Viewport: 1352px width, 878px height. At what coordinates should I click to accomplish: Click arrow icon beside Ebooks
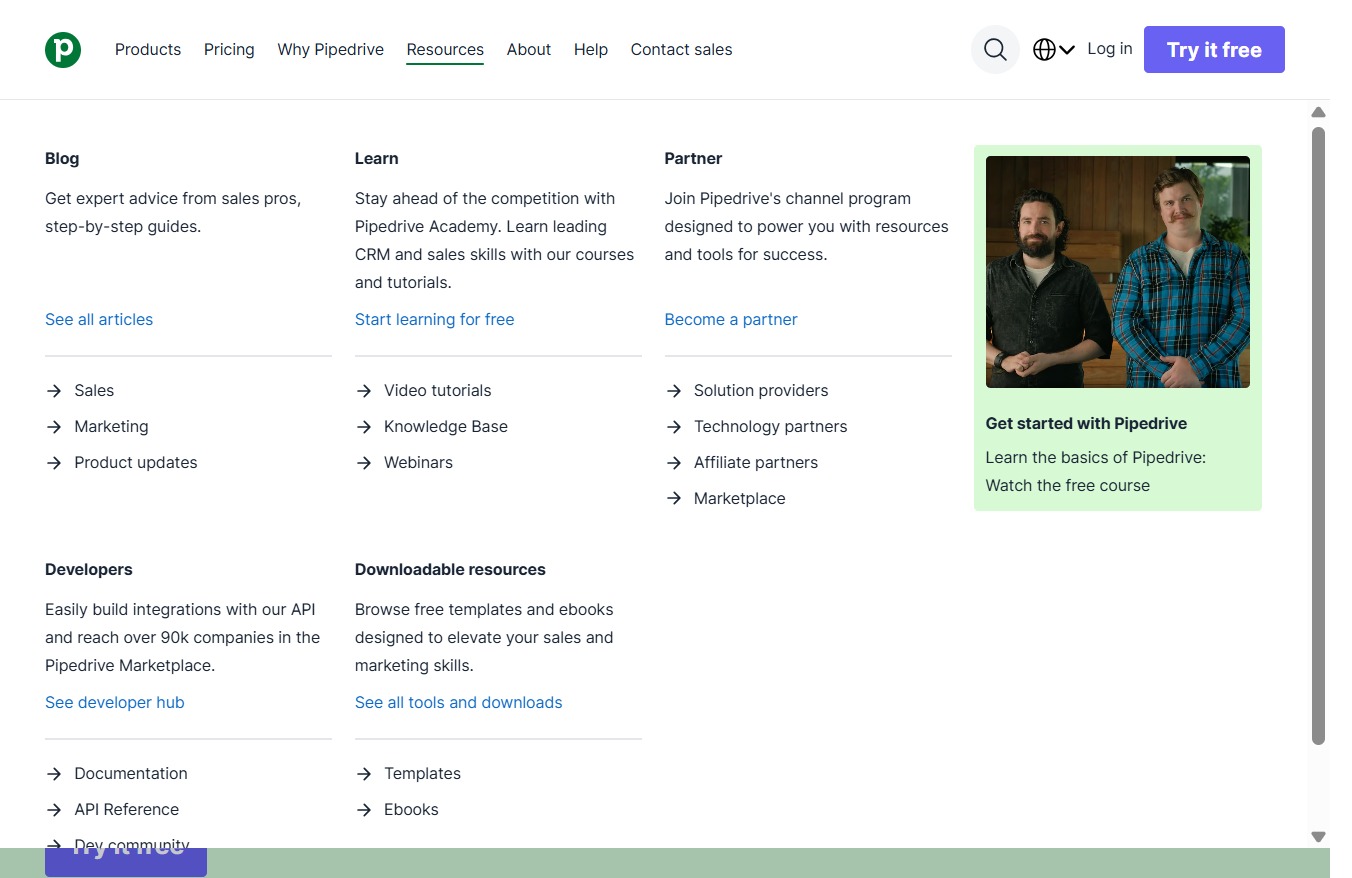click(364, 810)
